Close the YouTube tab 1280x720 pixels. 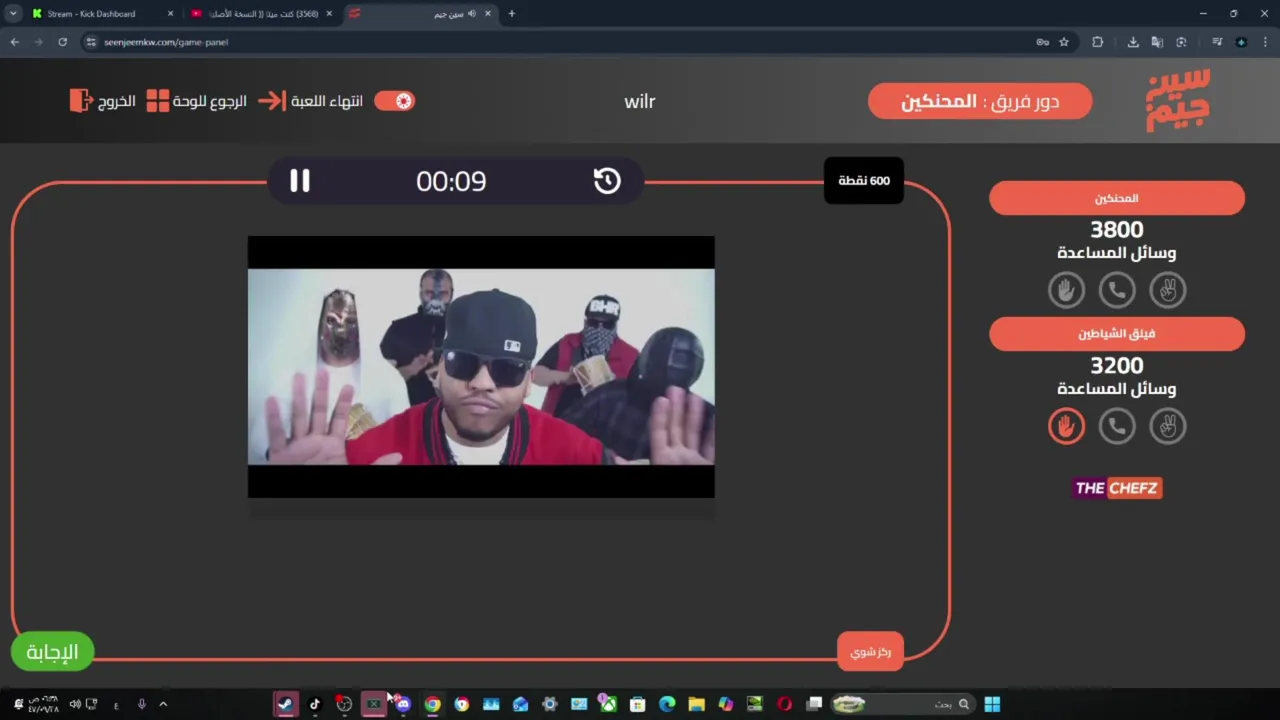(x=329, y=14)
